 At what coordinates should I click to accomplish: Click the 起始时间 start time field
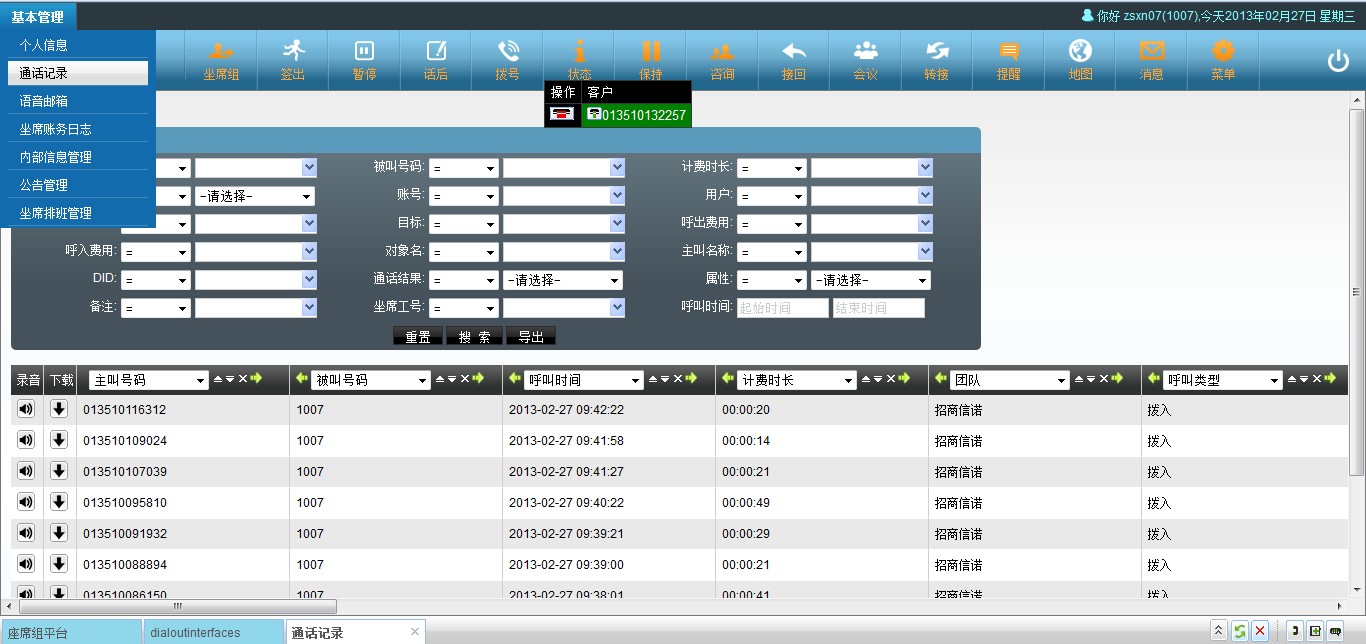(782, 308)
